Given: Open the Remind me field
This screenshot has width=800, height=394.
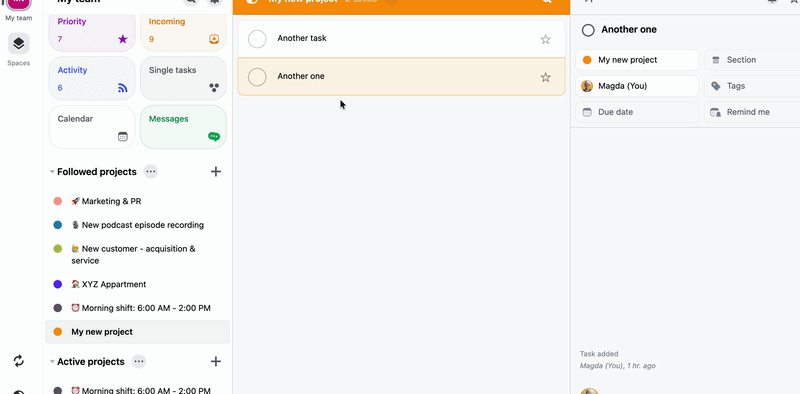Looking at the screenshot, I should tap(752, 112).
